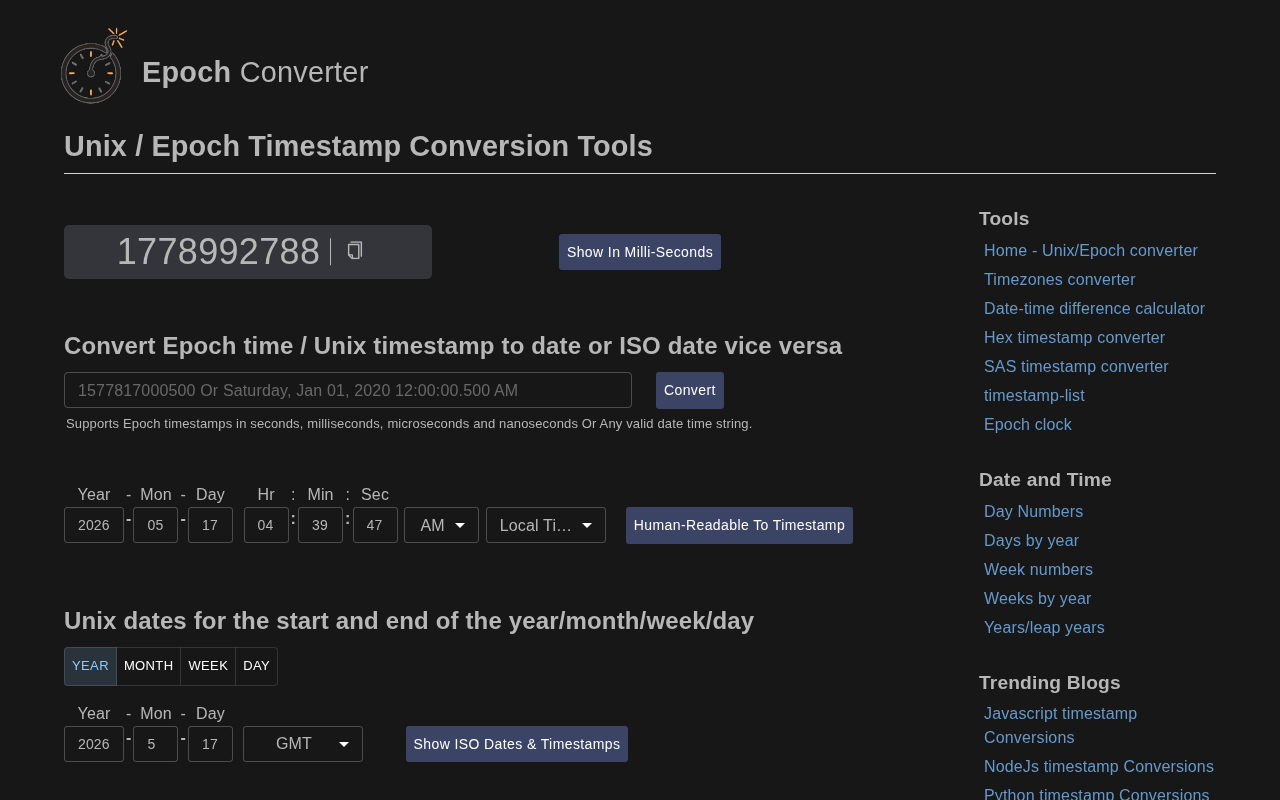Screen dimensions: 1280x800
Task: Expand the Local Time zone dropdown
Action: (x=546, y=525)
